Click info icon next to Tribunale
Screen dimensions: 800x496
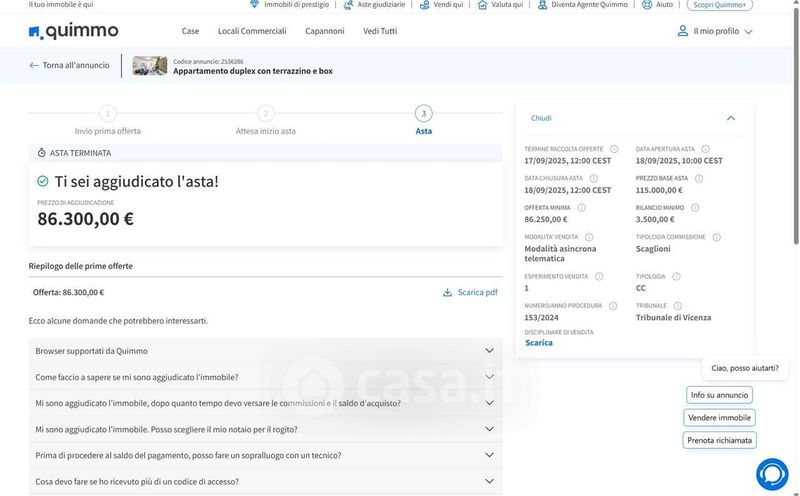coord(677,306)
